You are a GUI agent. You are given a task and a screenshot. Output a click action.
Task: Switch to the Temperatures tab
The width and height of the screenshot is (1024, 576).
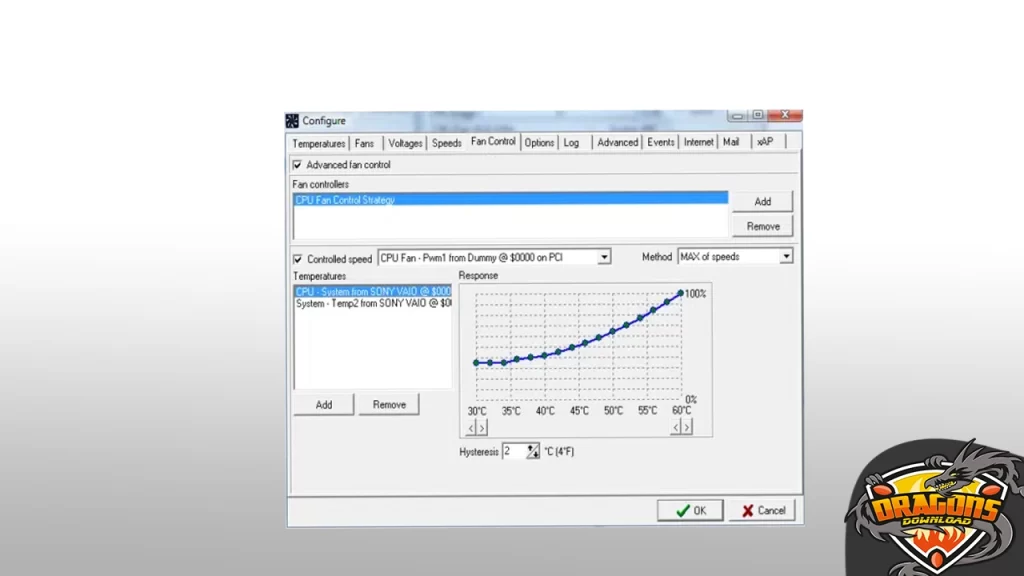(x=317, y=143)
